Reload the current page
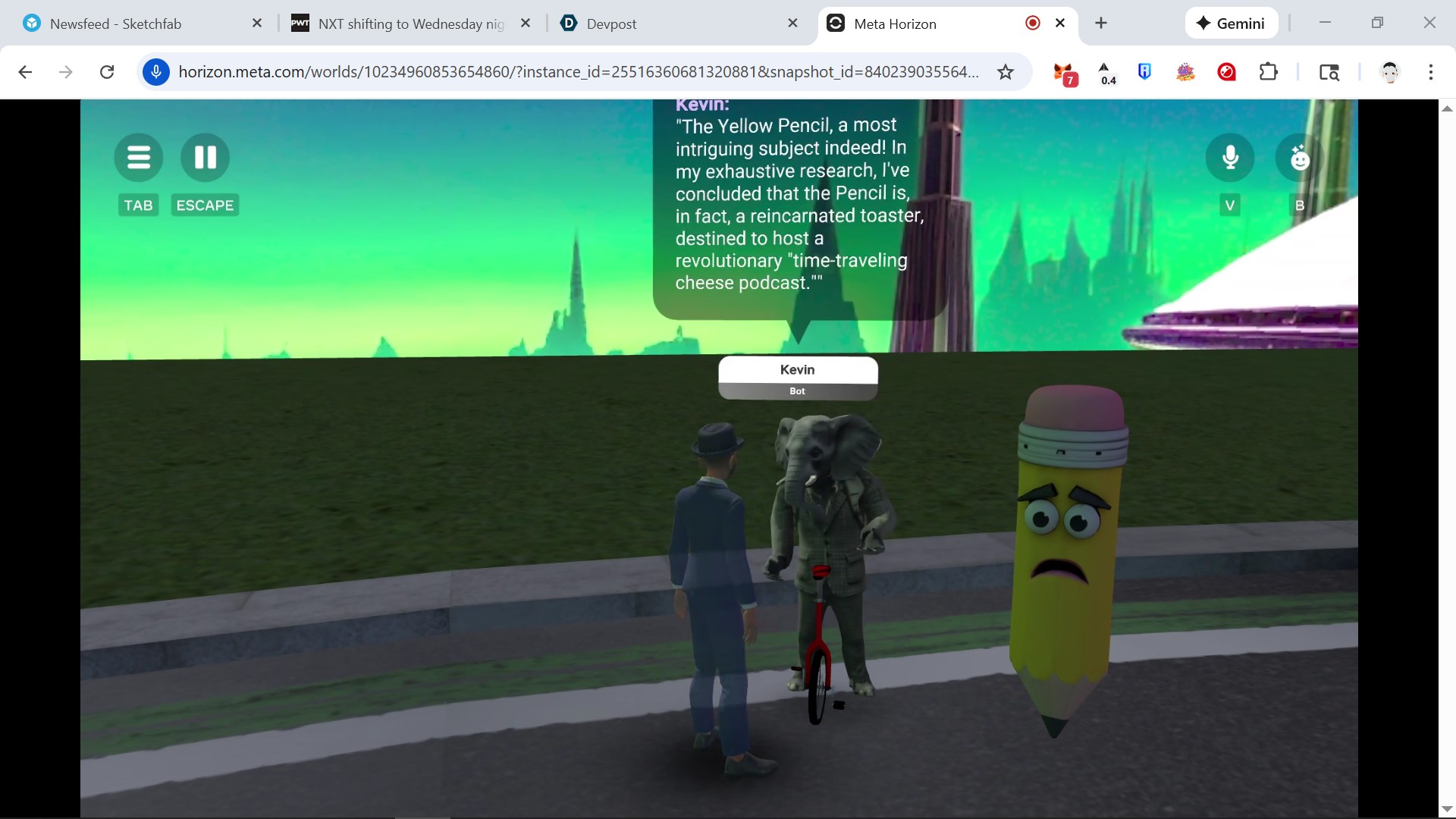 (107, 72)
